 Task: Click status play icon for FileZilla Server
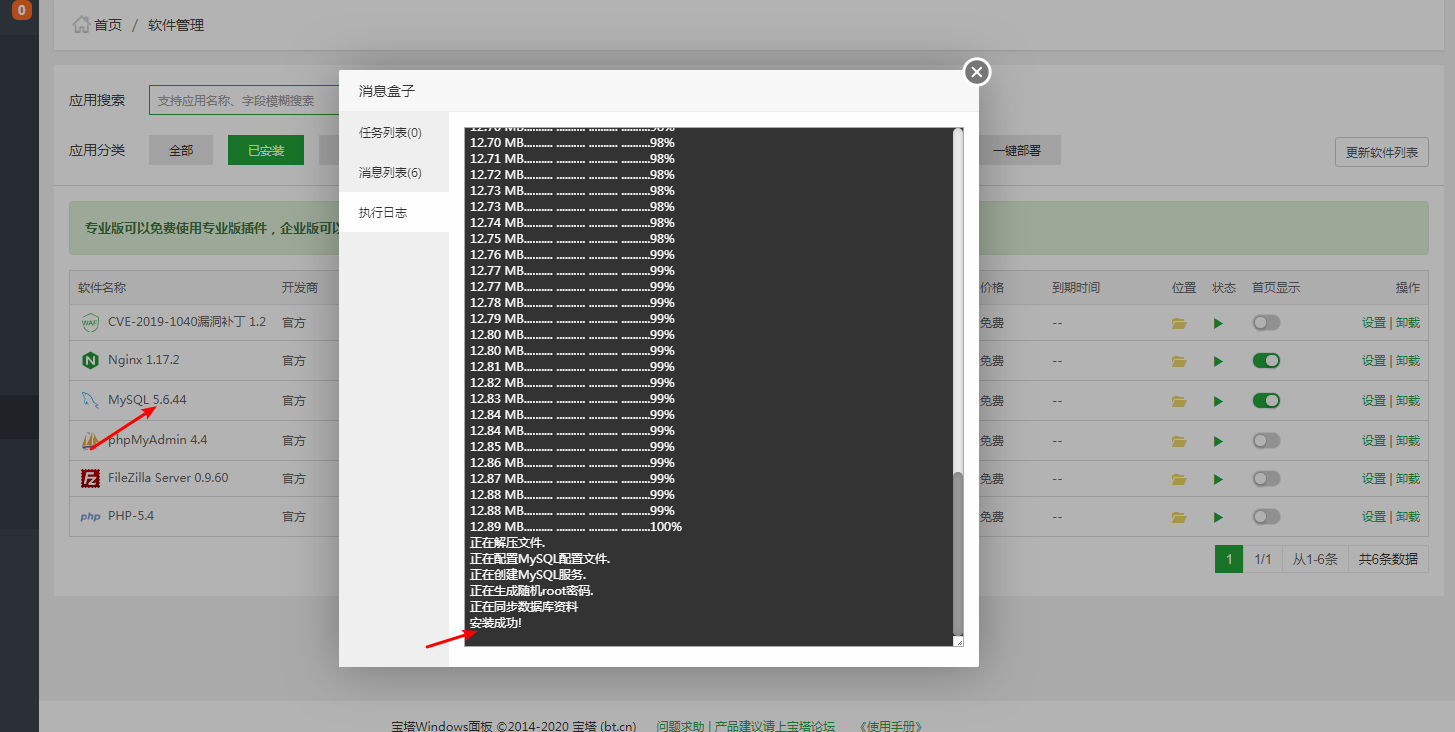click(x=1218, y=479)
